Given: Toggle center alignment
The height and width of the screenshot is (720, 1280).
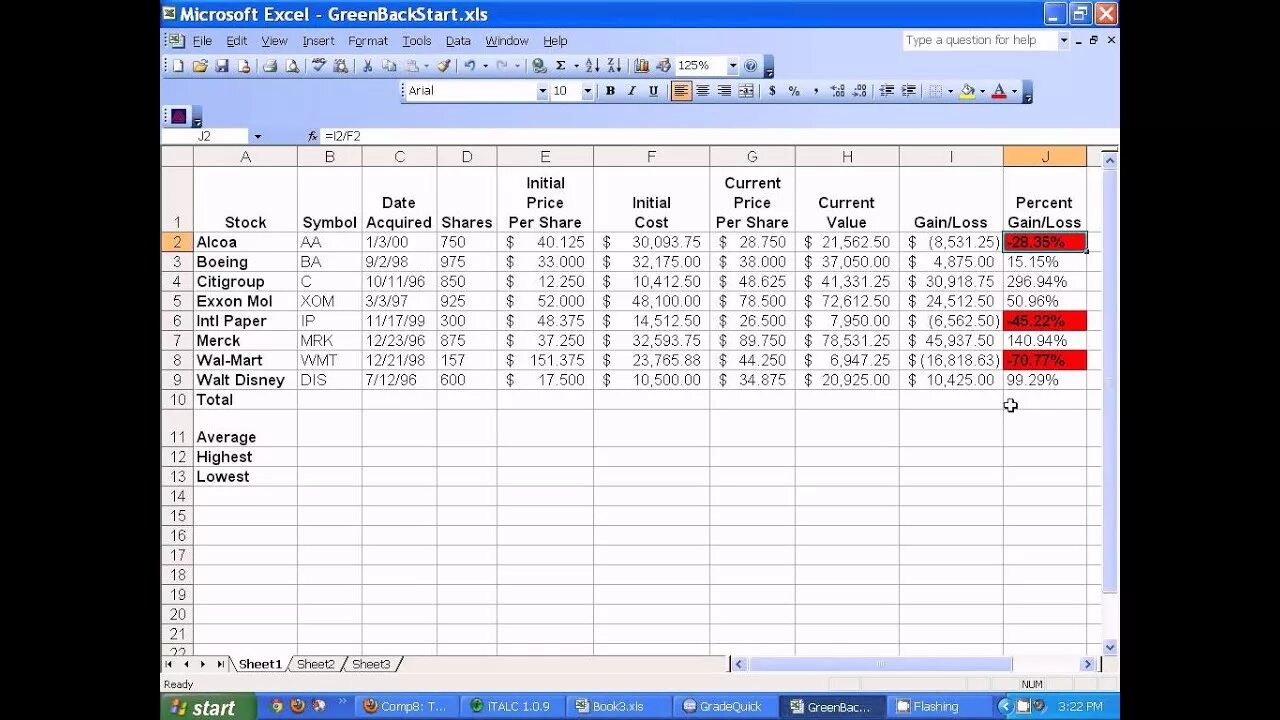Looking at the screenshot, I should pos(703,91).
